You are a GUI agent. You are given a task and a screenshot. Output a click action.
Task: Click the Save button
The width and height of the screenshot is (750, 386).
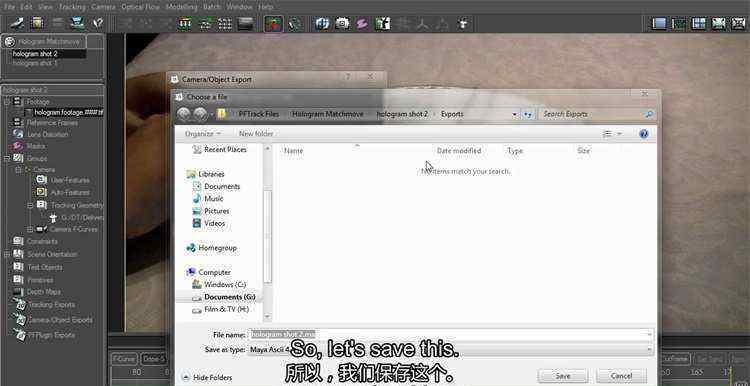pyautogui.click(x=562, y=376)
